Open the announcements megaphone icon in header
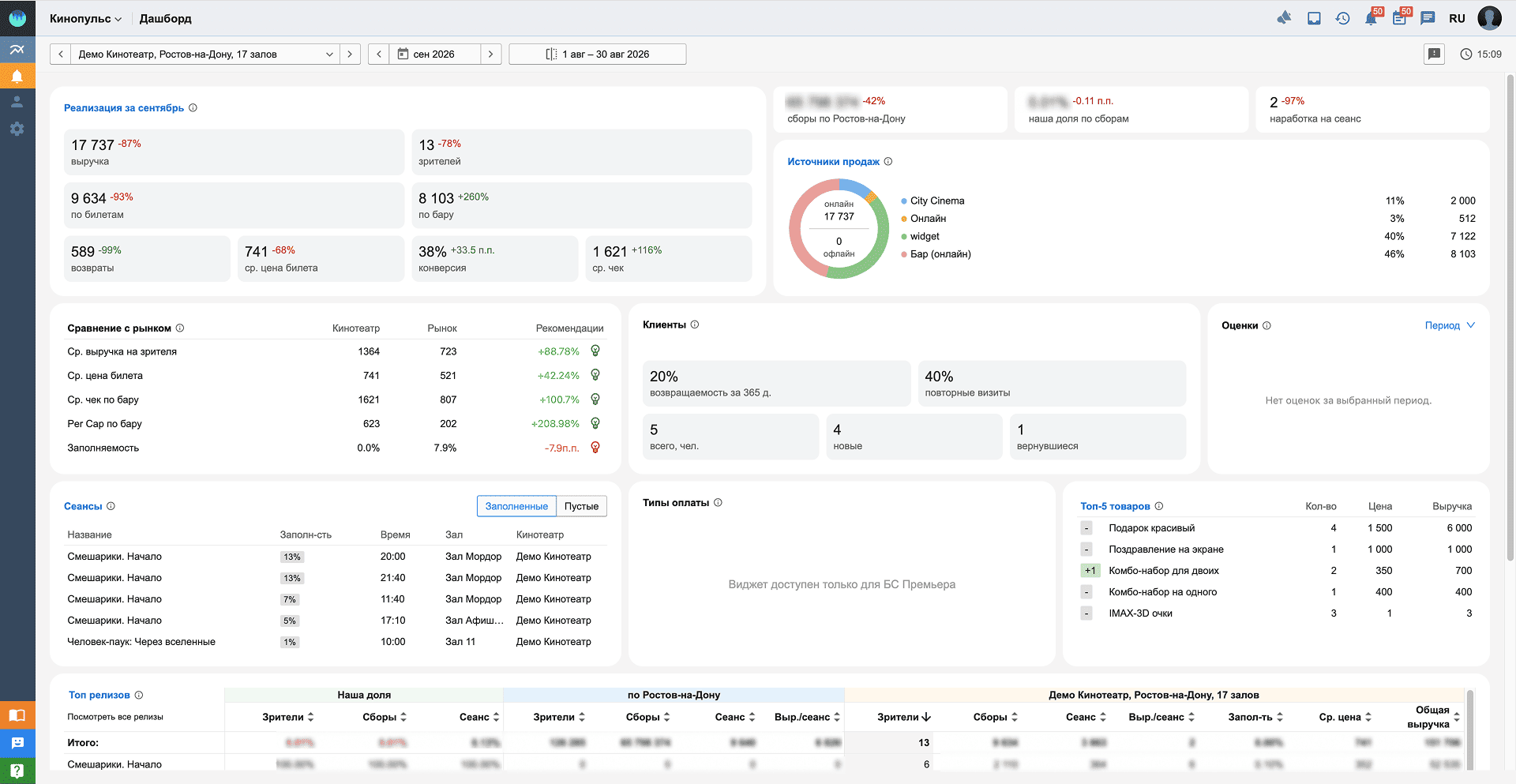 (x=1284, y=18)
